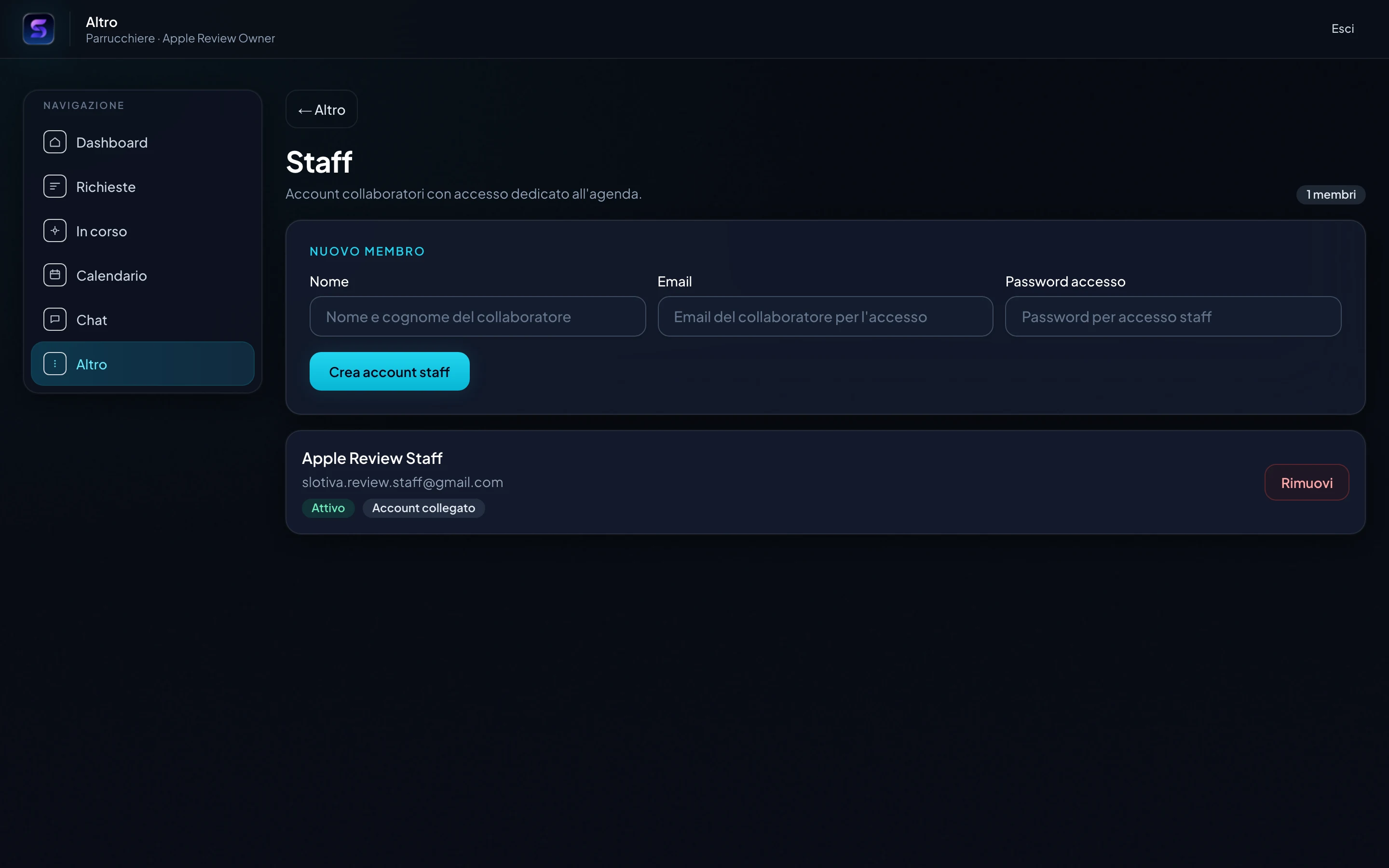Select Altro navigation item
This screenshot has width=1389, height=868.
(142, 364)
